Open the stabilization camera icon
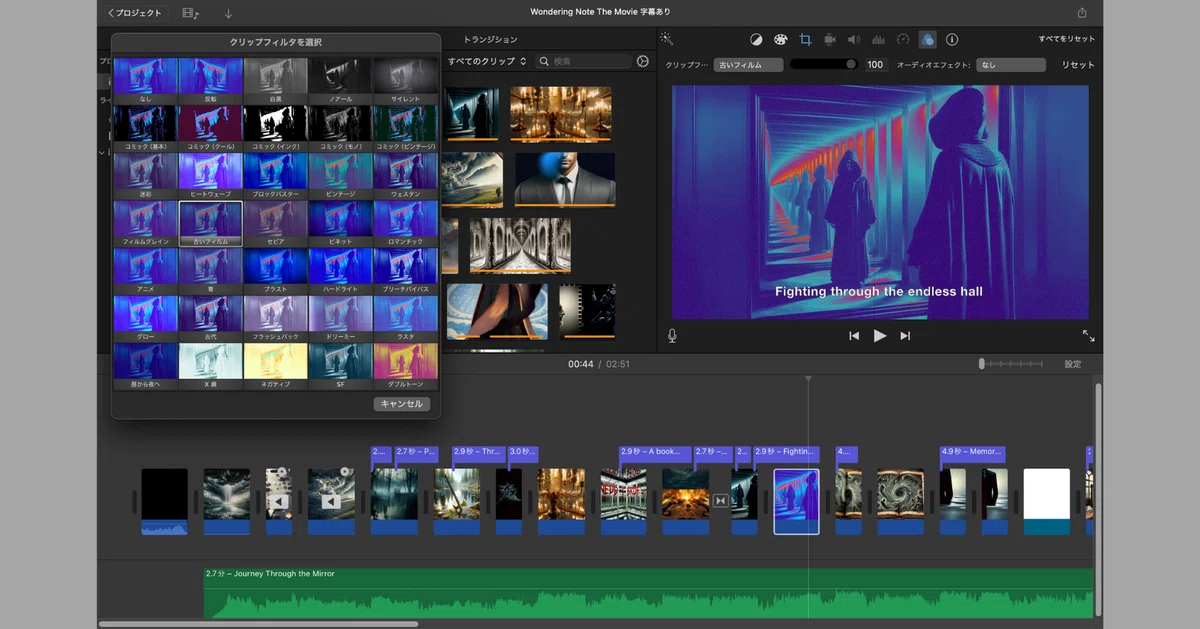Image resolution: width=1200 pixels, height=629 pixels. click(829, 40)
